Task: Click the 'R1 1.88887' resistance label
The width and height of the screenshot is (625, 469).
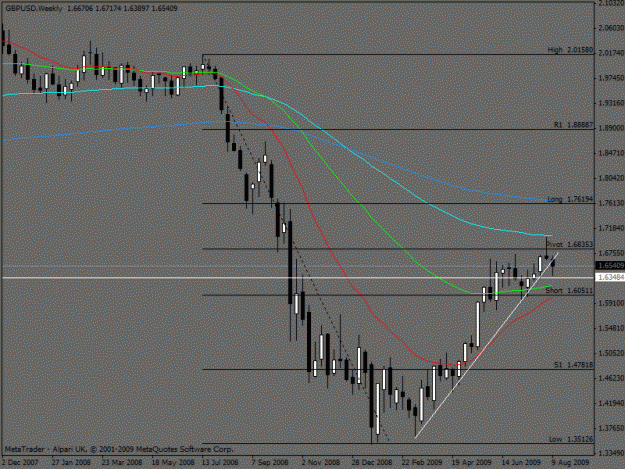Action: 573,125
